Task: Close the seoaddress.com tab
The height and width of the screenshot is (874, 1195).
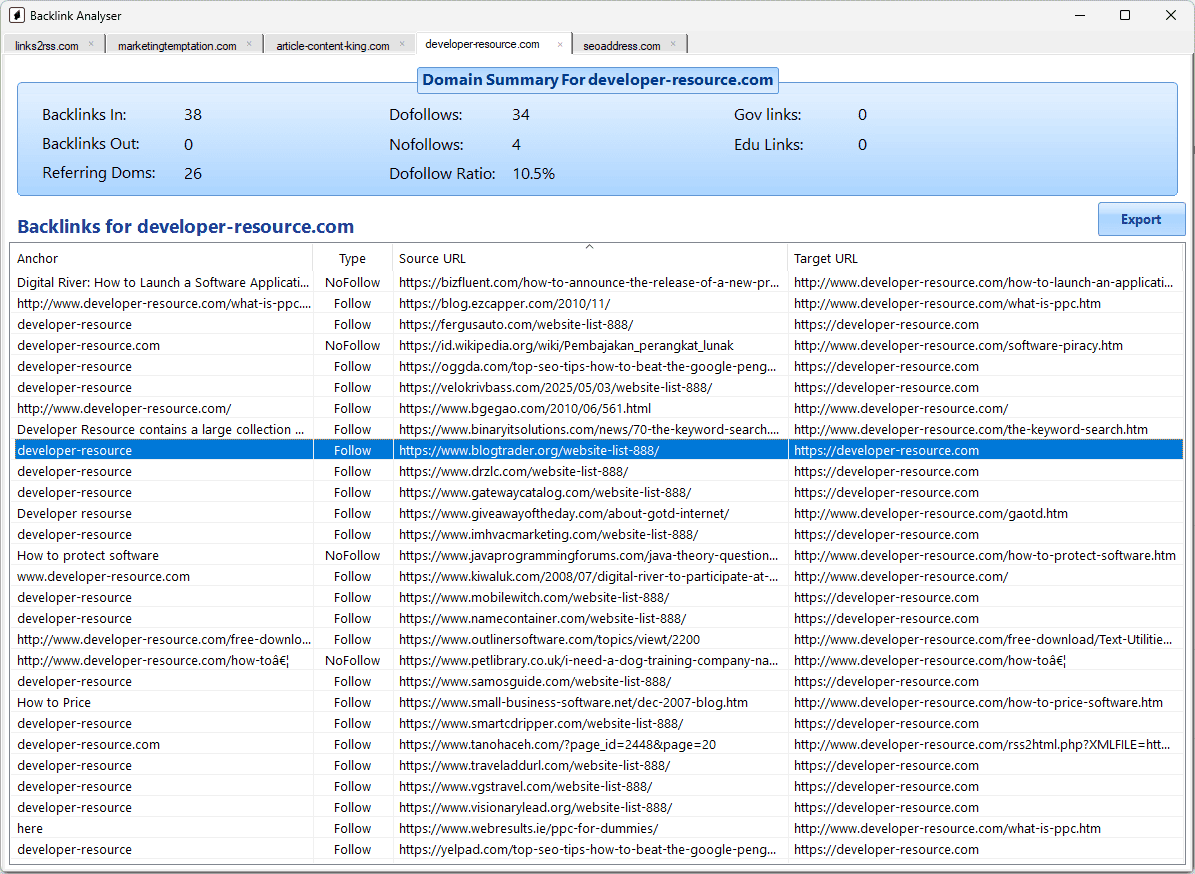Action: click(675, 44)
